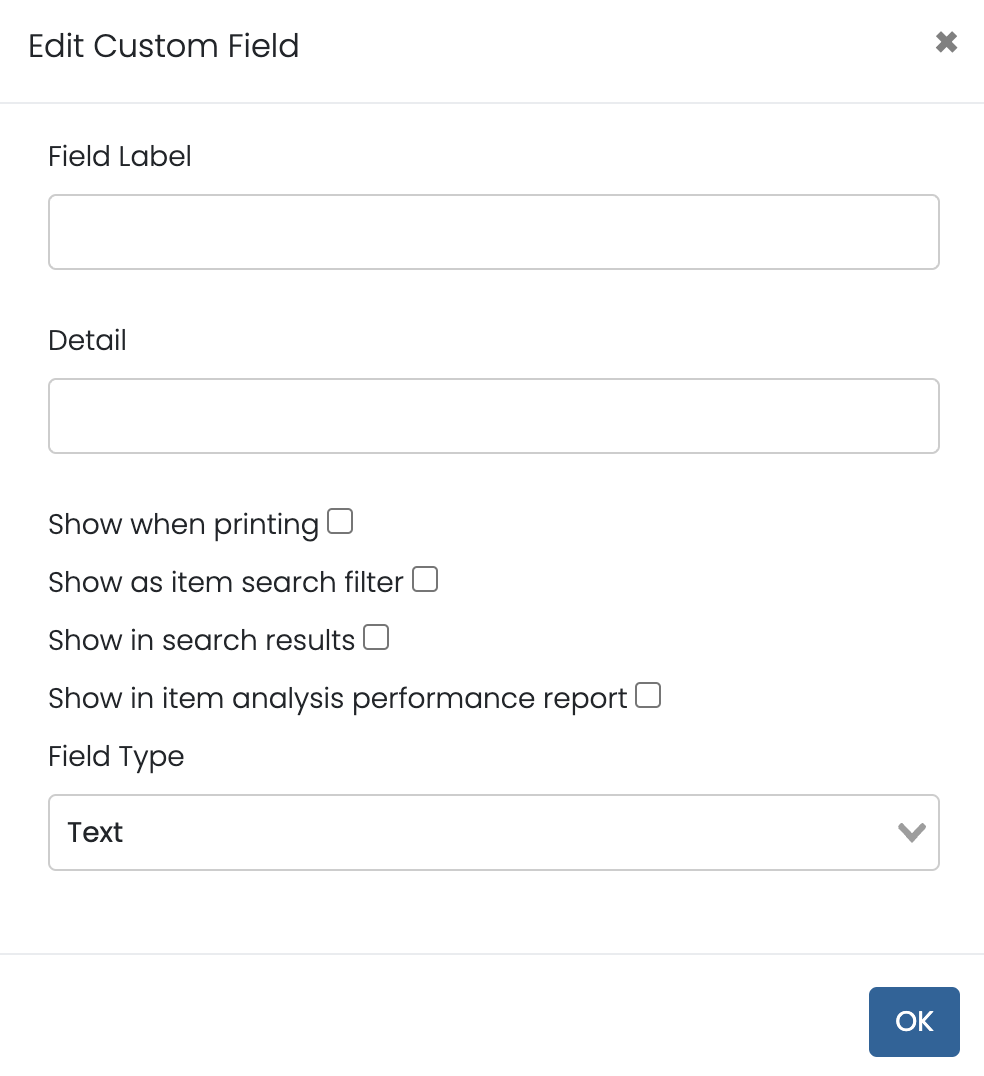This screenshot has height=1076, width=984.
Task: Select the 'Text' value shown in dropdown
Action: point(96,832)
